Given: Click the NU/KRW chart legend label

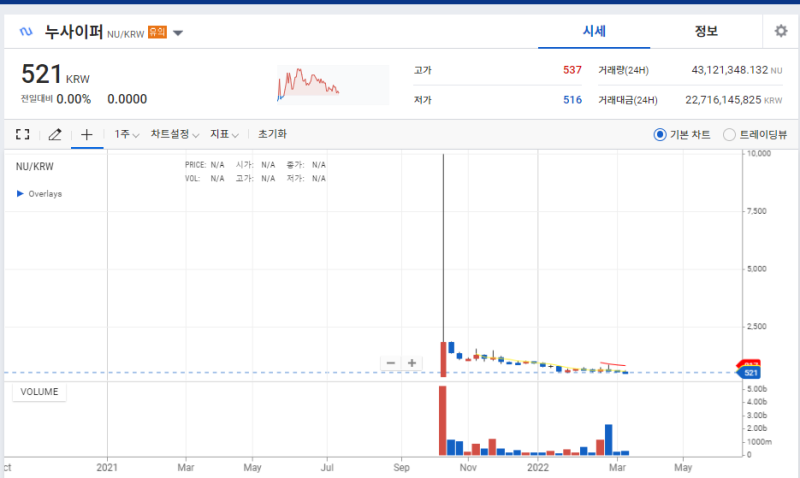Looking at the screenshot, I should 35,166.
